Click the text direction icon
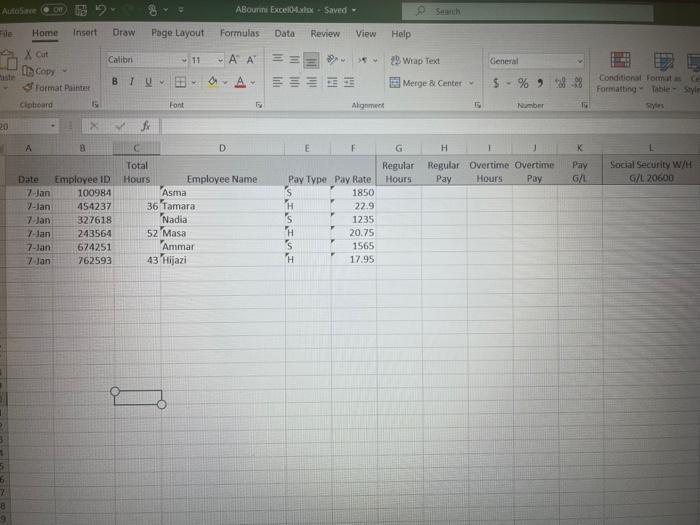Viewport: 700px width, 525px height. coord(363,60)
